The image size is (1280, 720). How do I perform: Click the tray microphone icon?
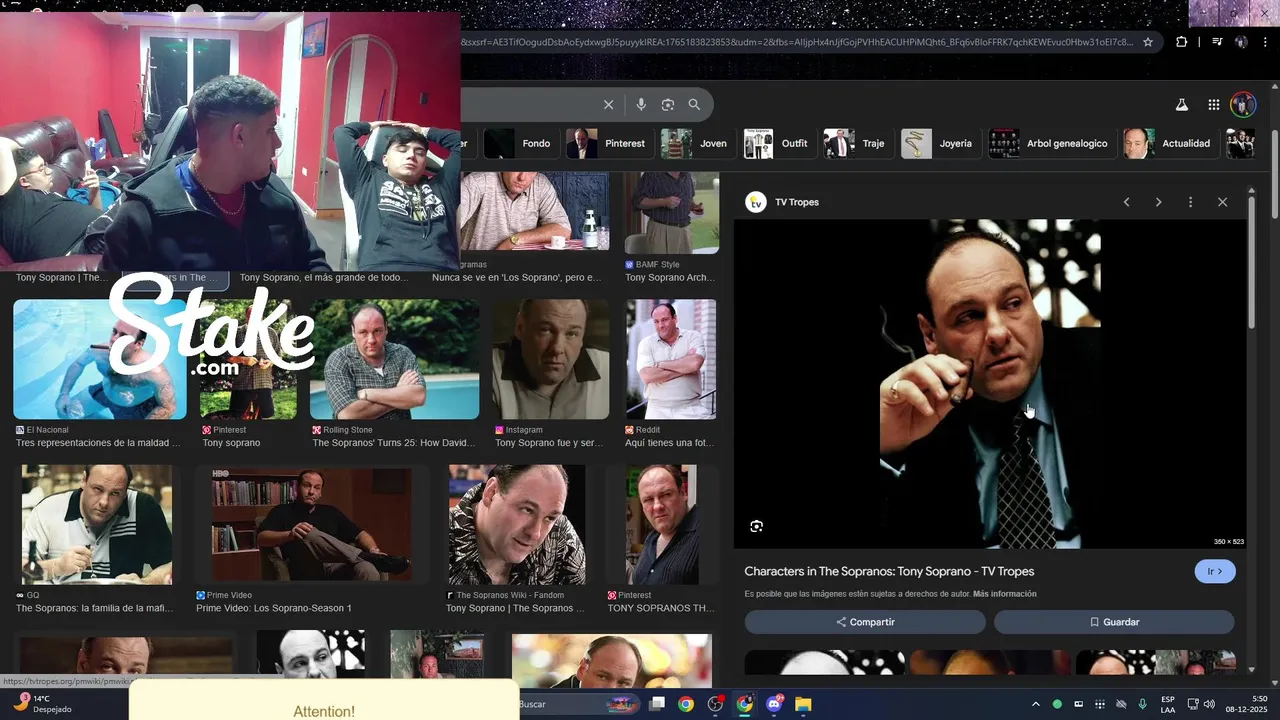(1142, 705)
